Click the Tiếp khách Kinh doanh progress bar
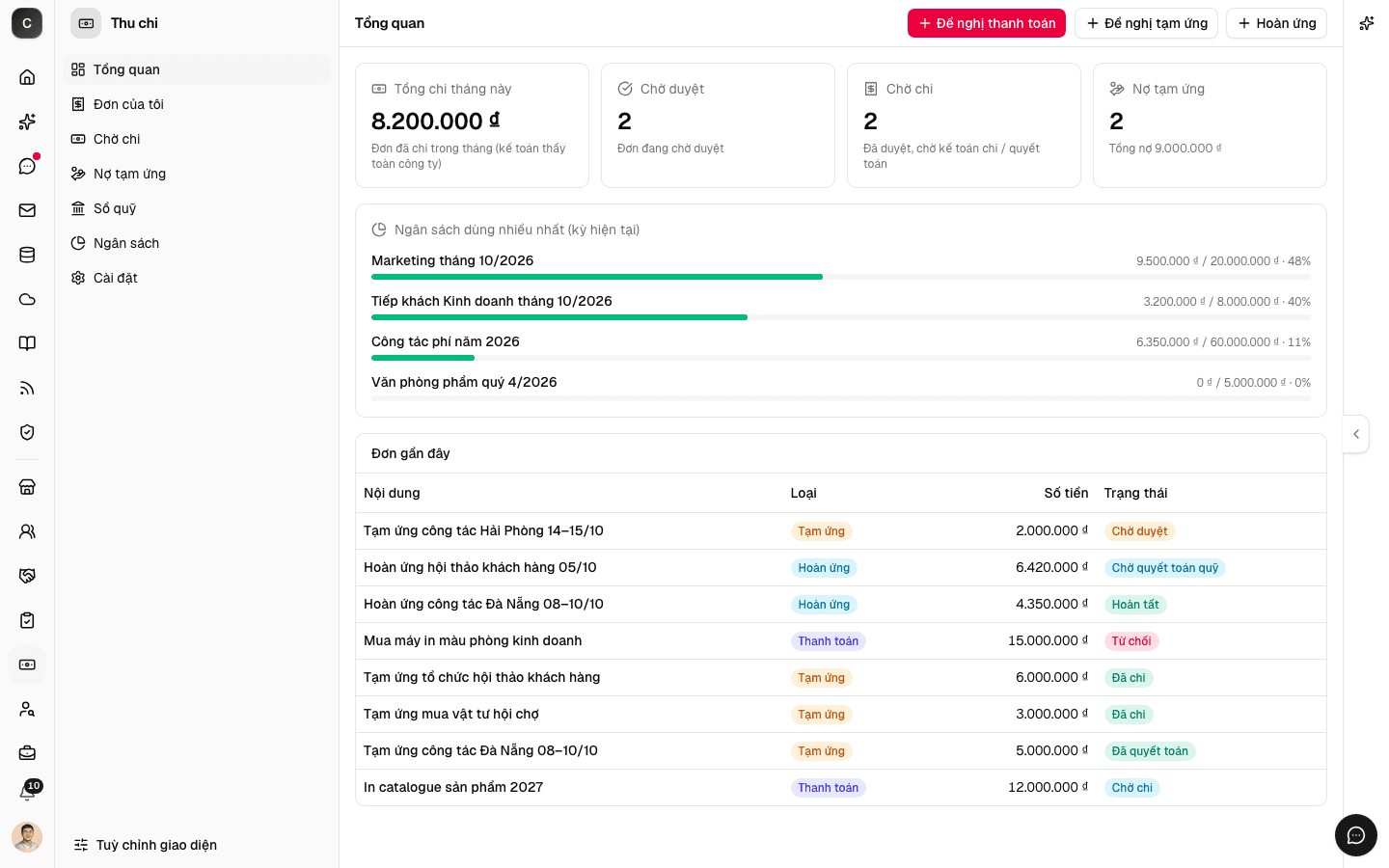The height and width of the screenshot is (868, 1389). 841,317
